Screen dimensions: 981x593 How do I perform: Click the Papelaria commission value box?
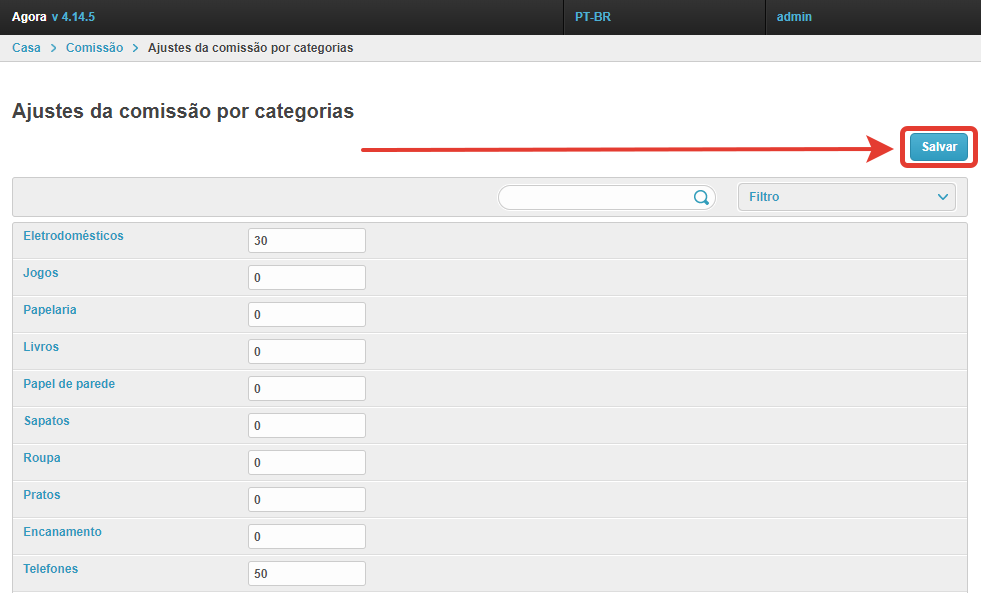(x=306, y=315)
